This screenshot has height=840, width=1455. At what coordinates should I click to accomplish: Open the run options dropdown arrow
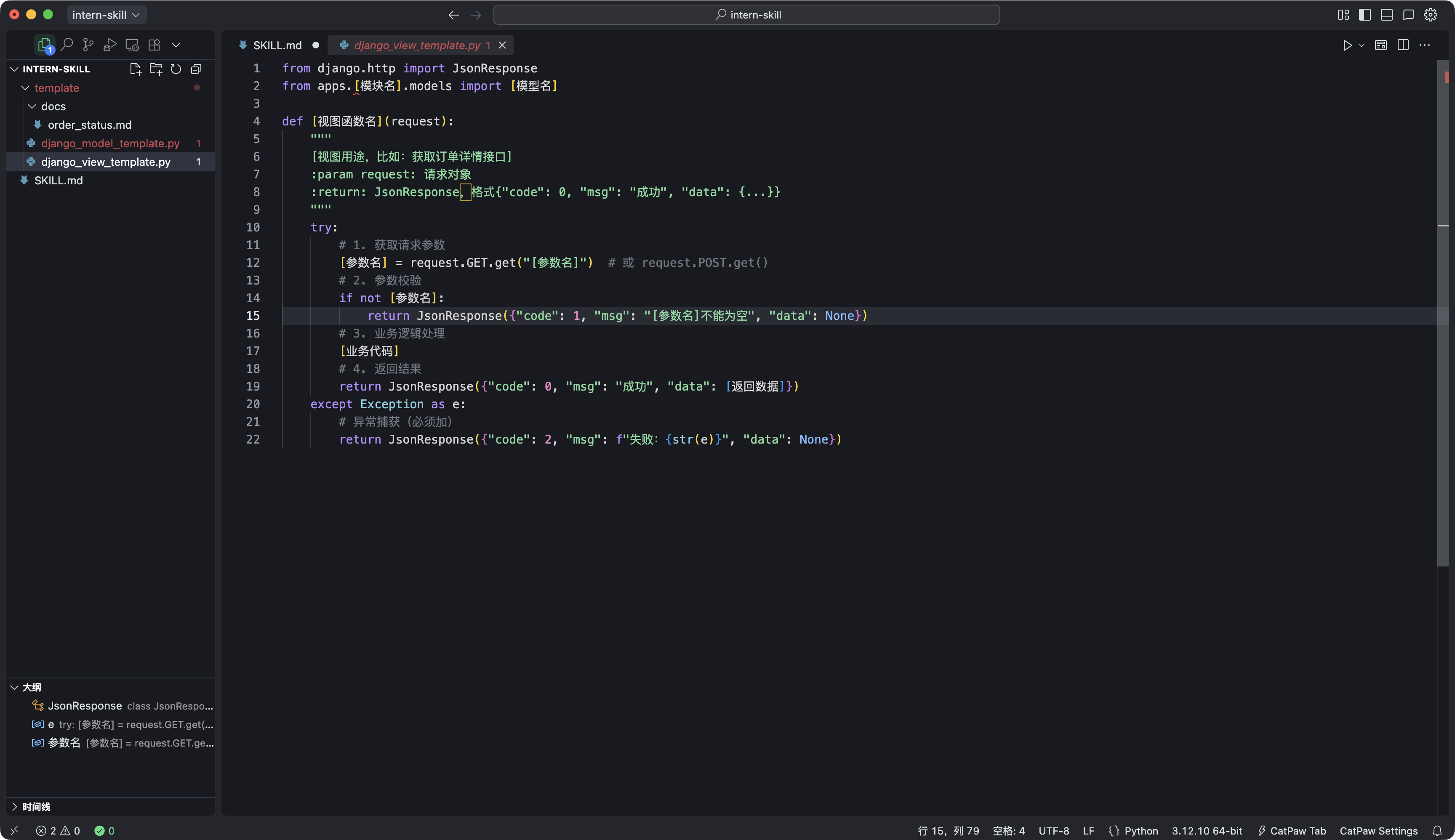pos(1362,45)
